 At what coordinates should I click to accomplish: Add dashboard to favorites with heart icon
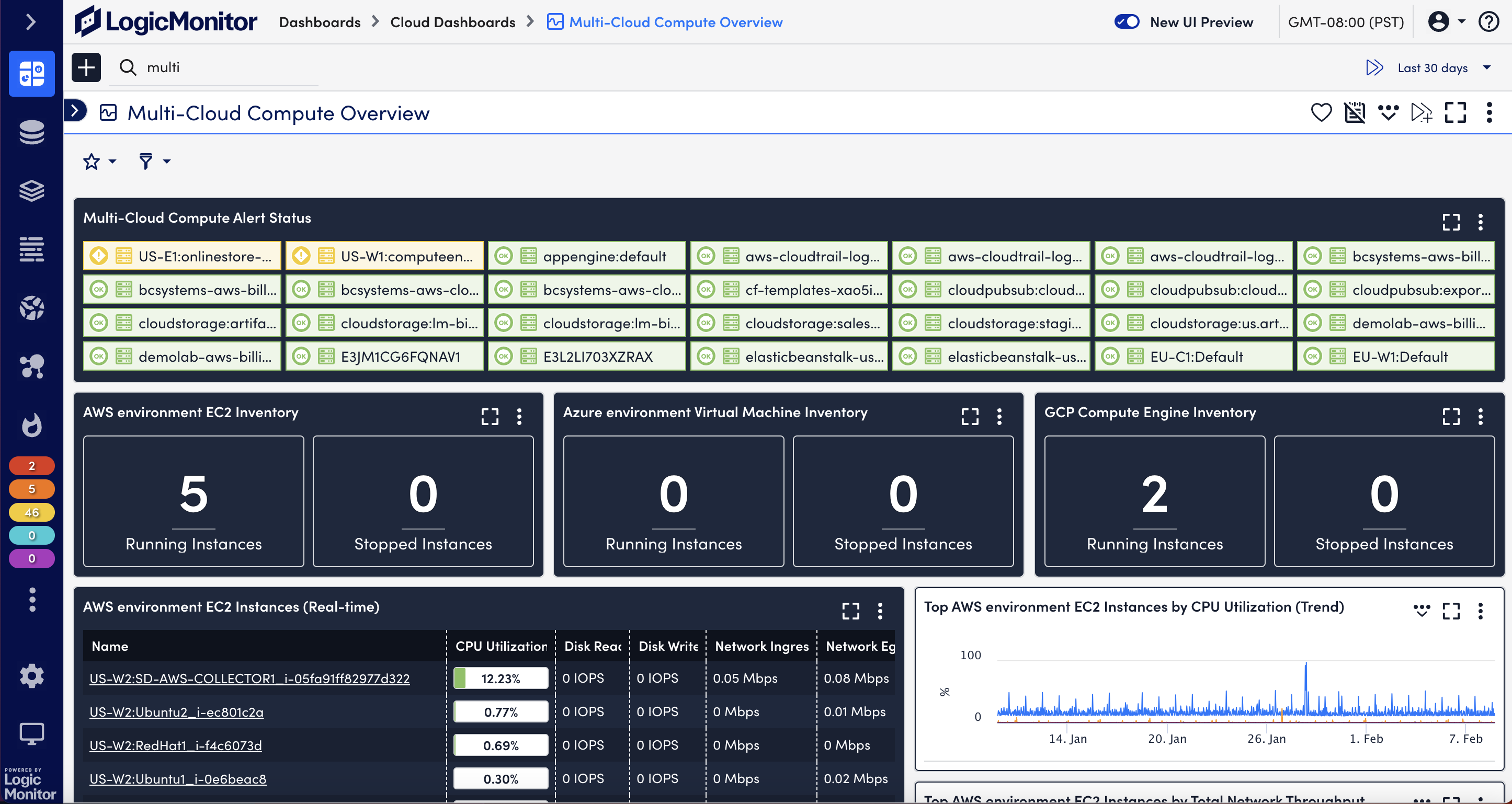pos(1321,112)
